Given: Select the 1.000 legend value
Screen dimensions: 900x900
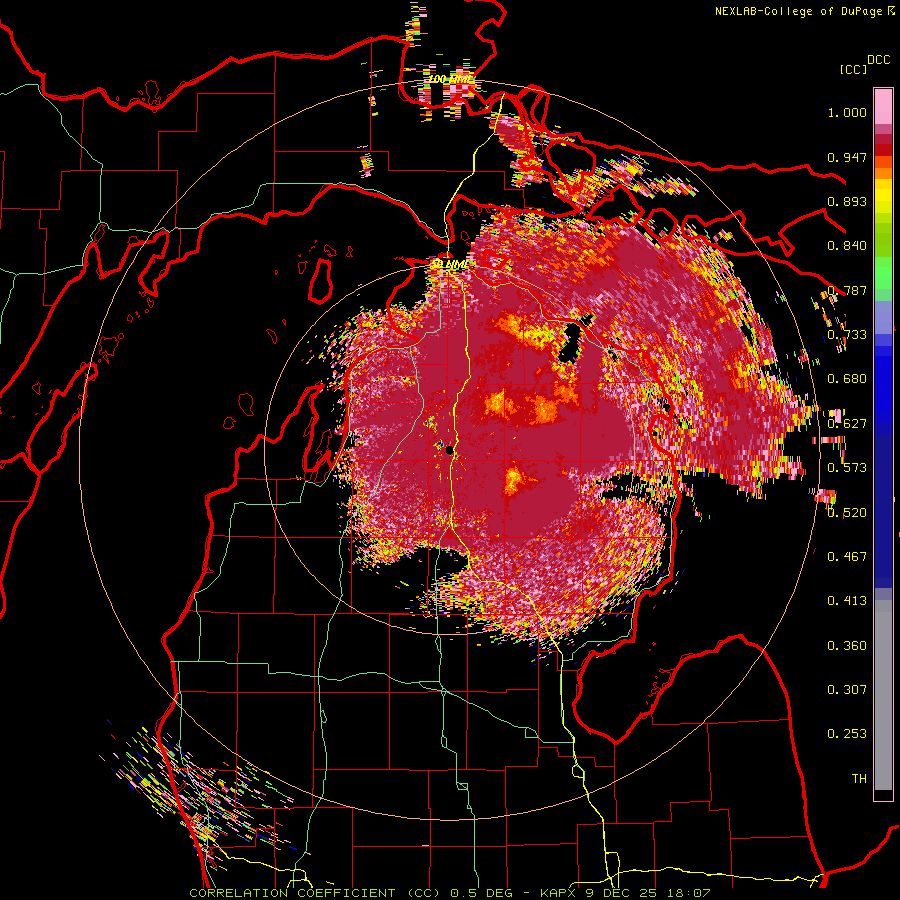Looking at the screenshot, I should pyautogui.click(x=847, y=112).
